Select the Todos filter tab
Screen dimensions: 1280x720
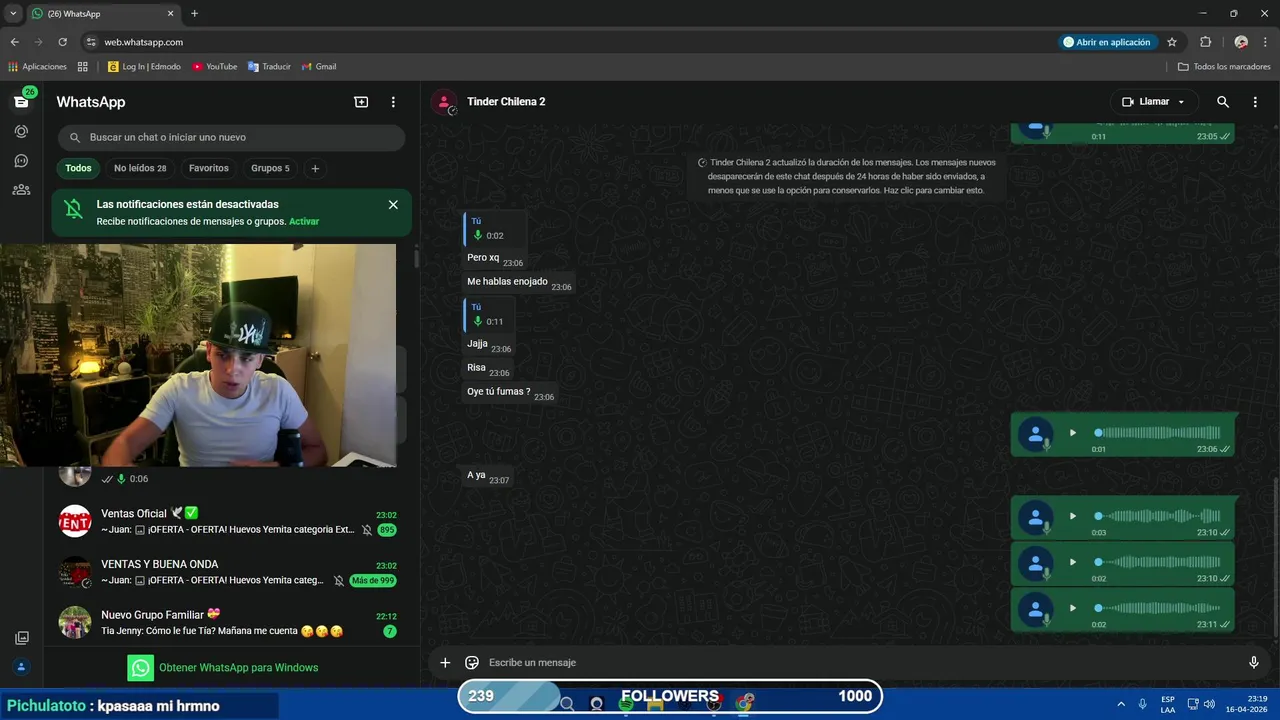click(78, 168)
